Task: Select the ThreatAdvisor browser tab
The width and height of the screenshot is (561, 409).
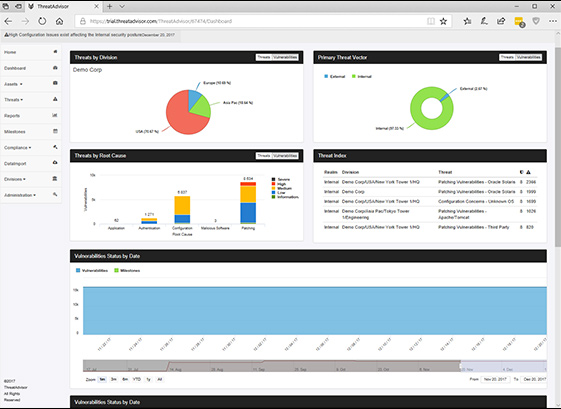Action: (x=64, y=6)
